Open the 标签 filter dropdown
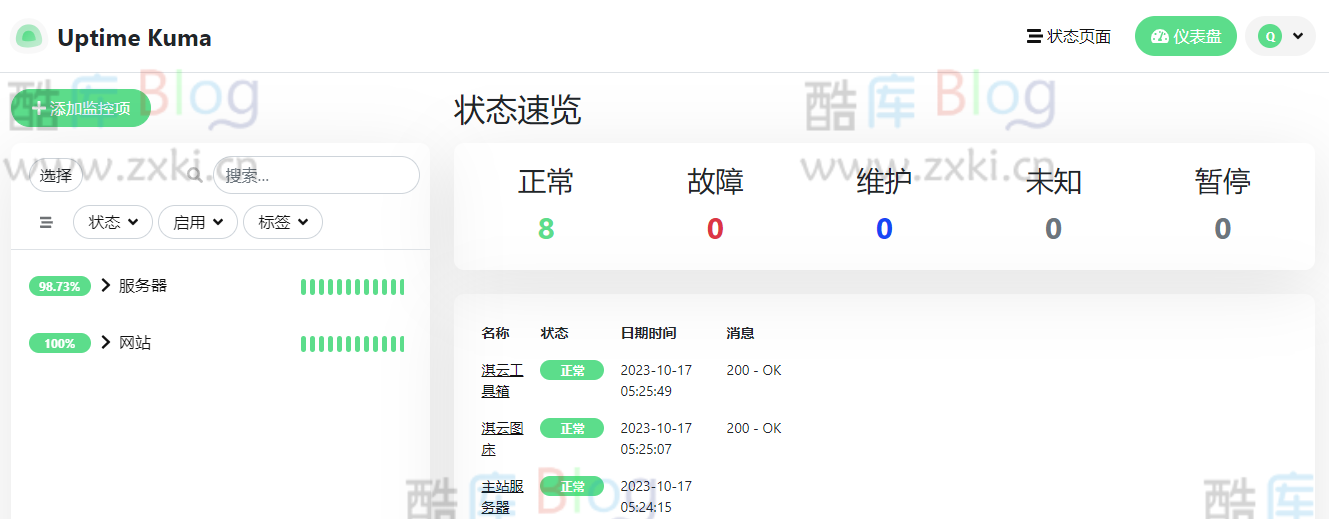 pyautogui.click(x=283, y=222)
